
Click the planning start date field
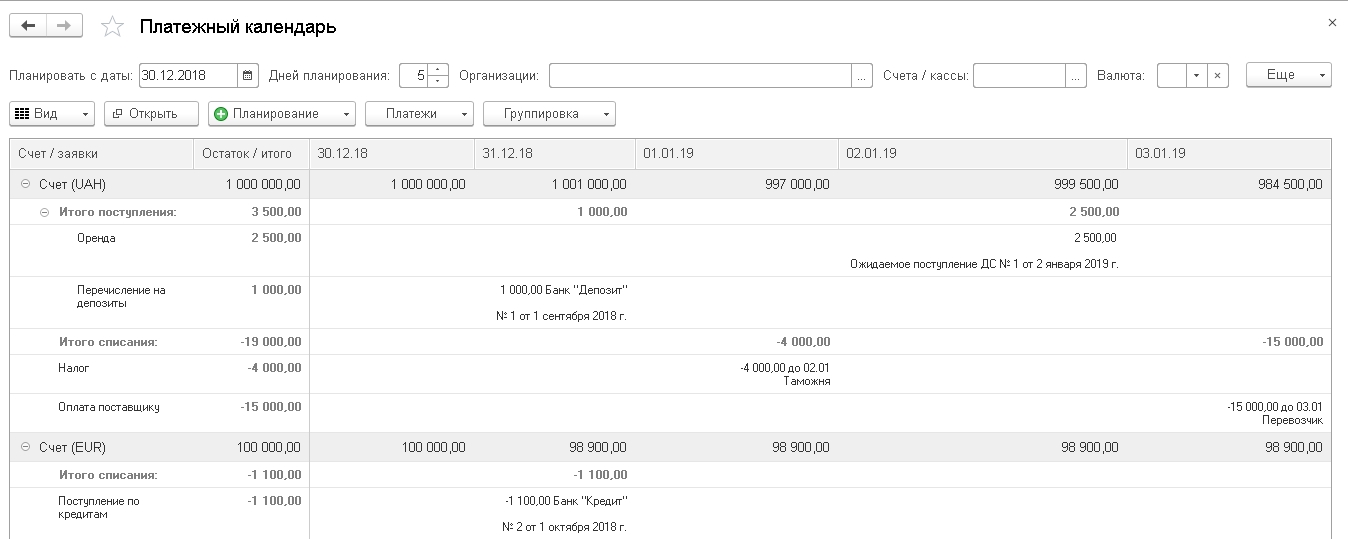tap(188, 75)
